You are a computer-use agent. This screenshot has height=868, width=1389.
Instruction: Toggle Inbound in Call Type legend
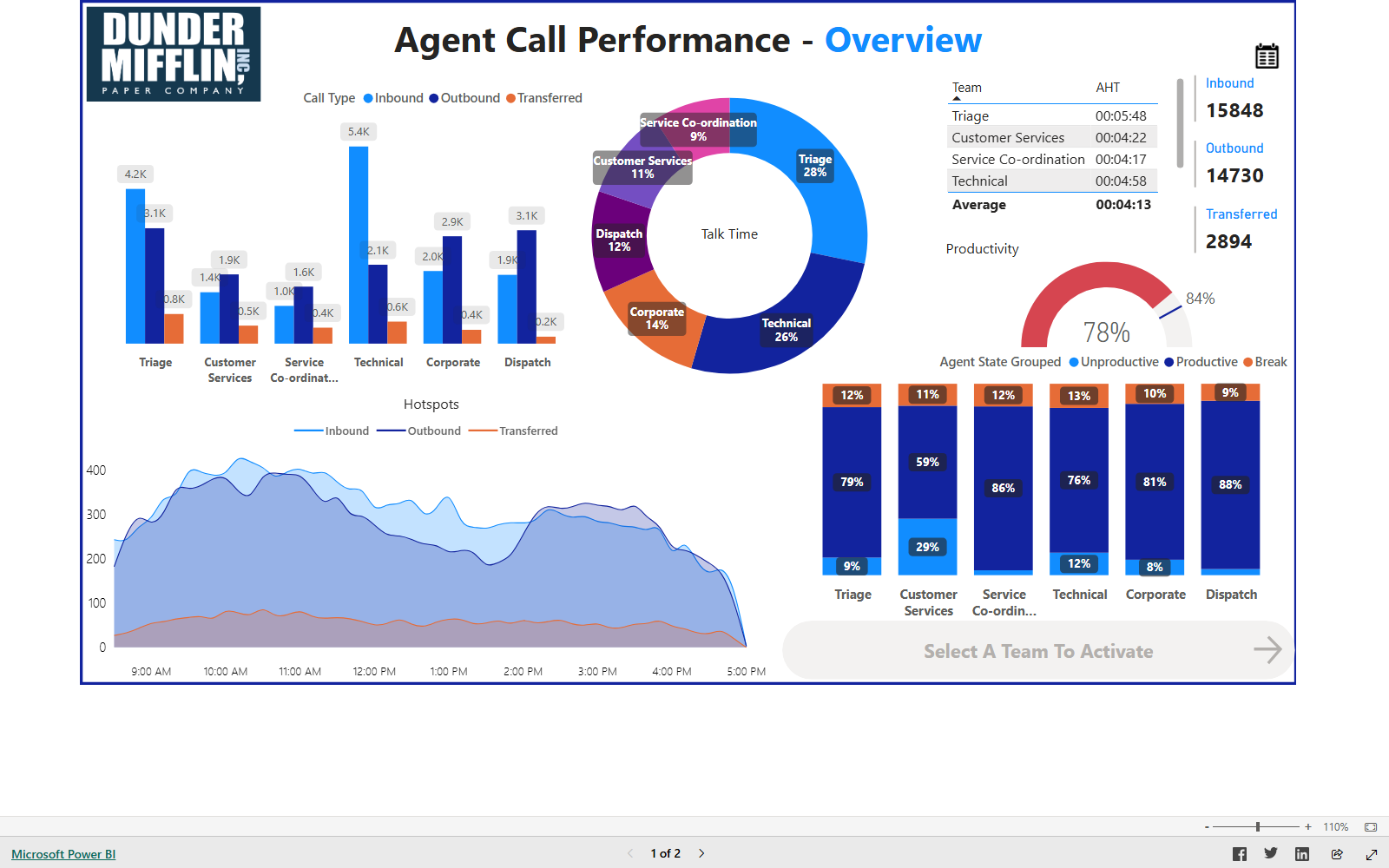pos(393,98)
